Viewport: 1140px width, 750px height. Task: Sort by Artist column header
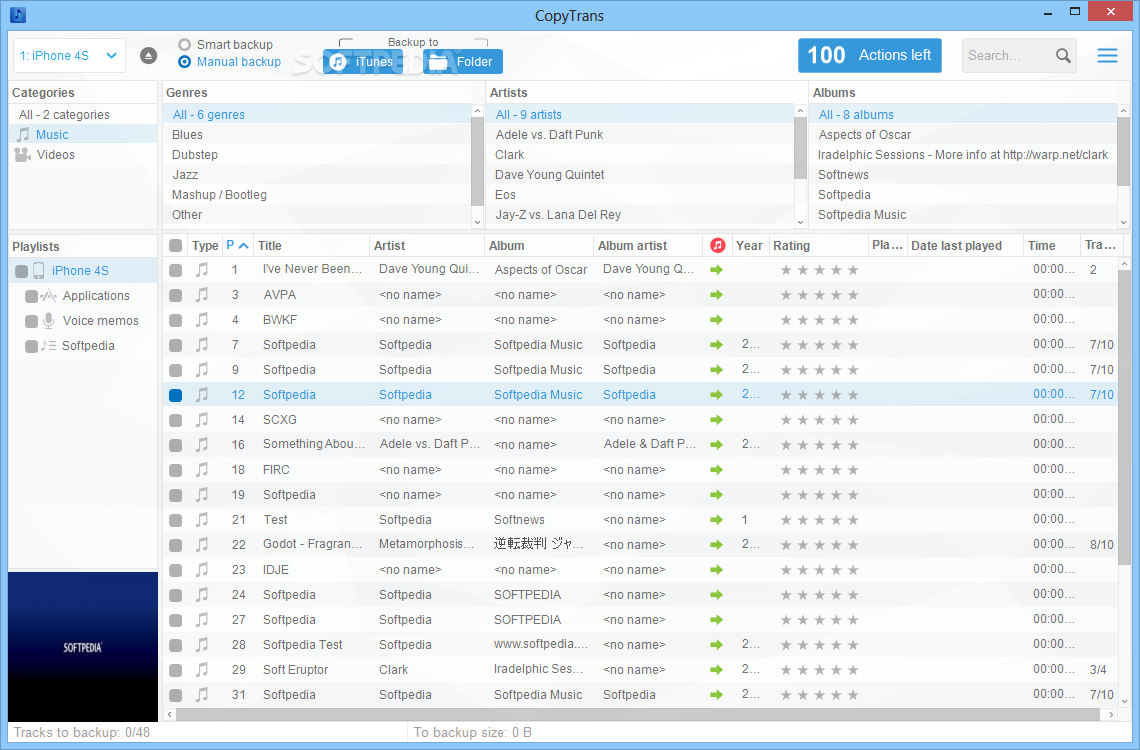(x=427, y=246)
